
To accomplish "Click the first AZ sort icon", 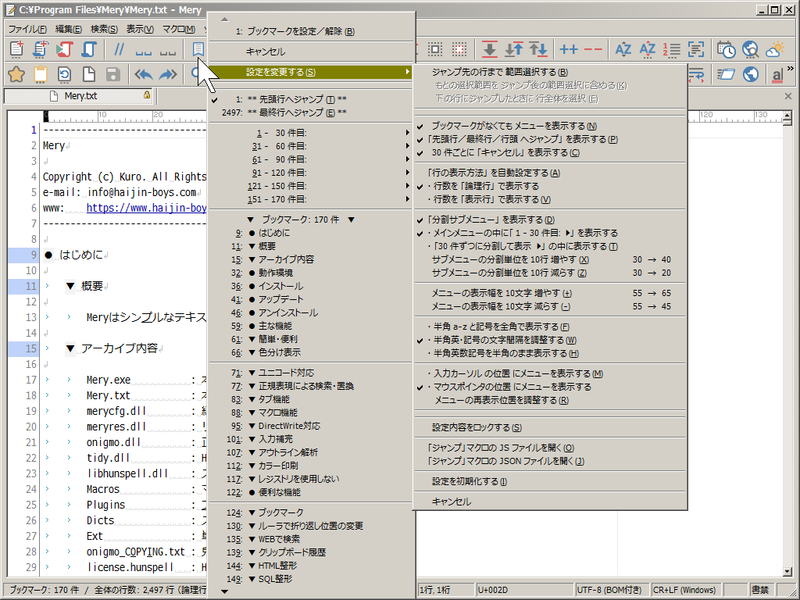I will click(x=623, y=49).
